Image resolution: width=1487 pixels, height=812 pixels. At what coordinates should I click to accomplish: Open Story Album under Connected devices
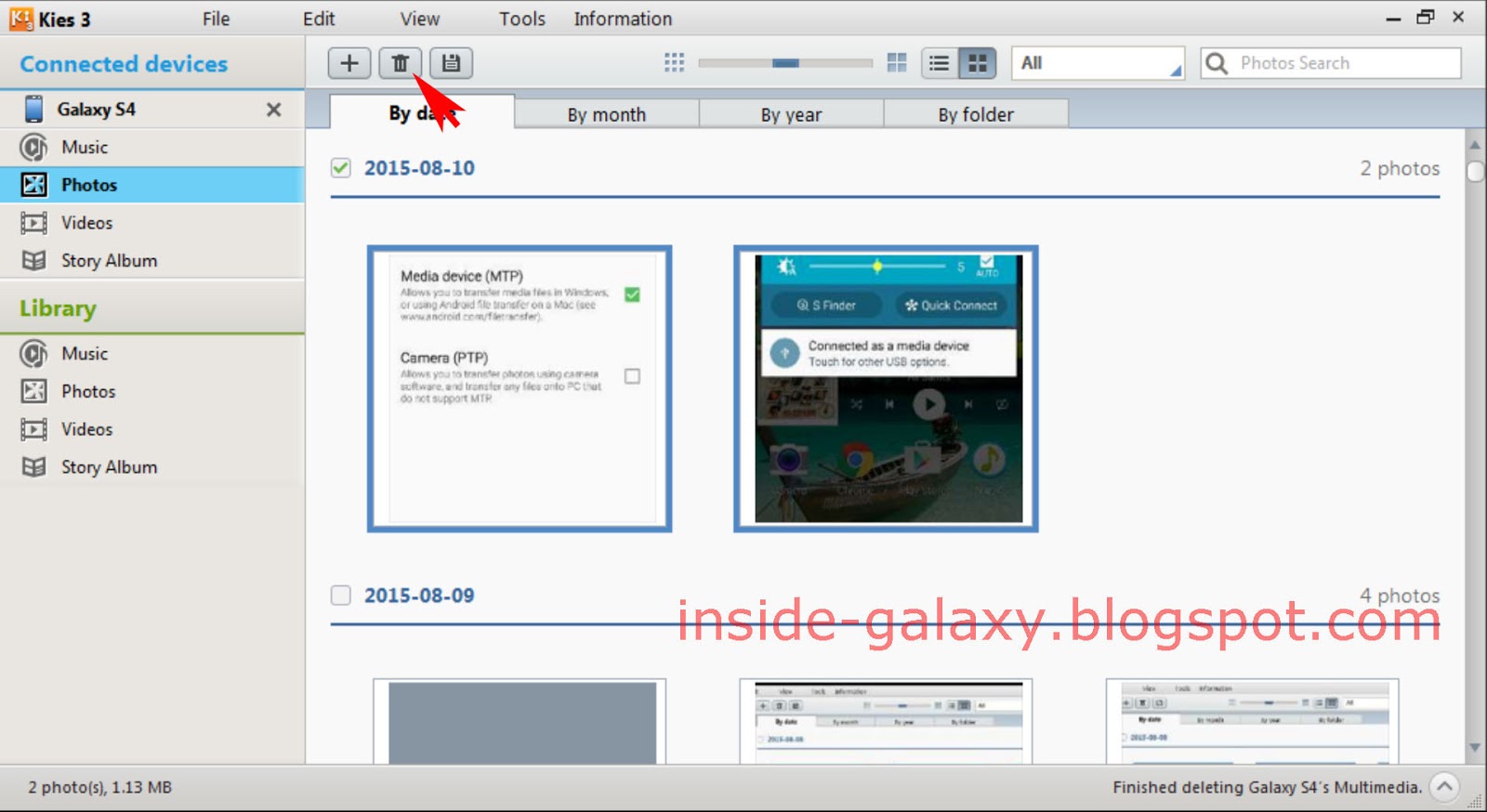click(152, 260)
